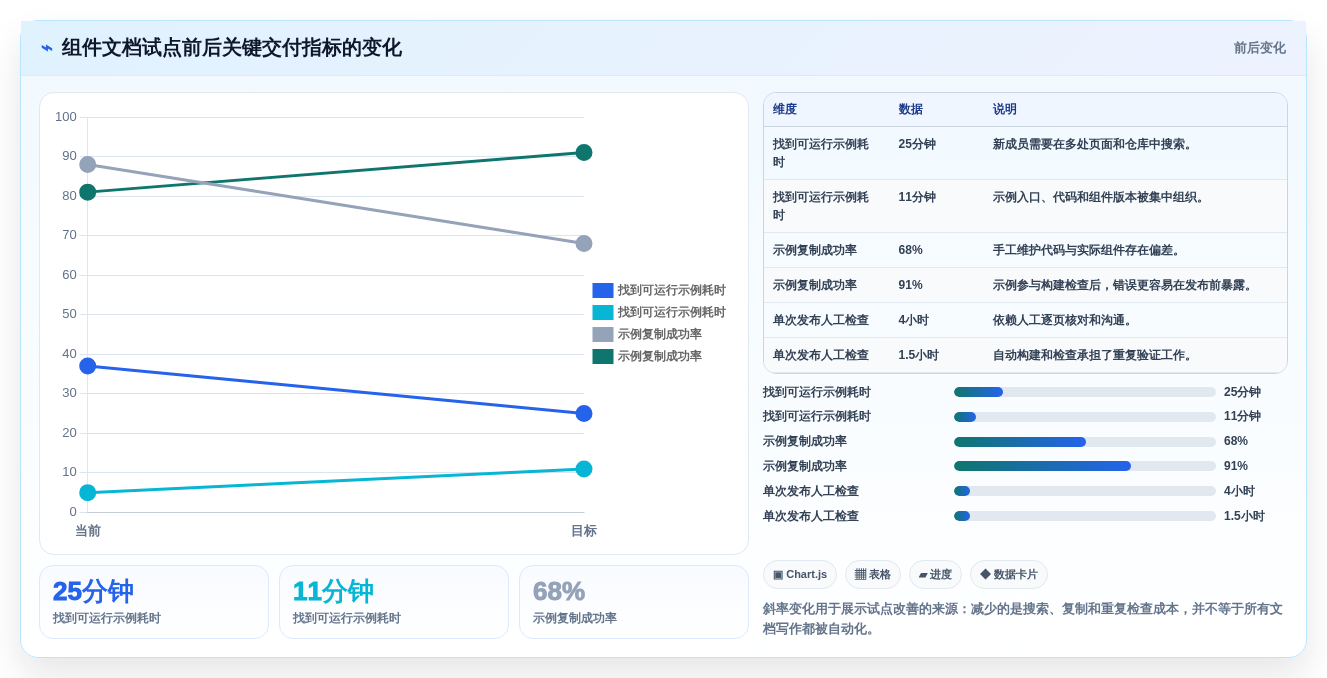Click the lightning icon beside the page title
This screenshot has width=1327, height=678.
pyautogui.click(x=47, y=48)
